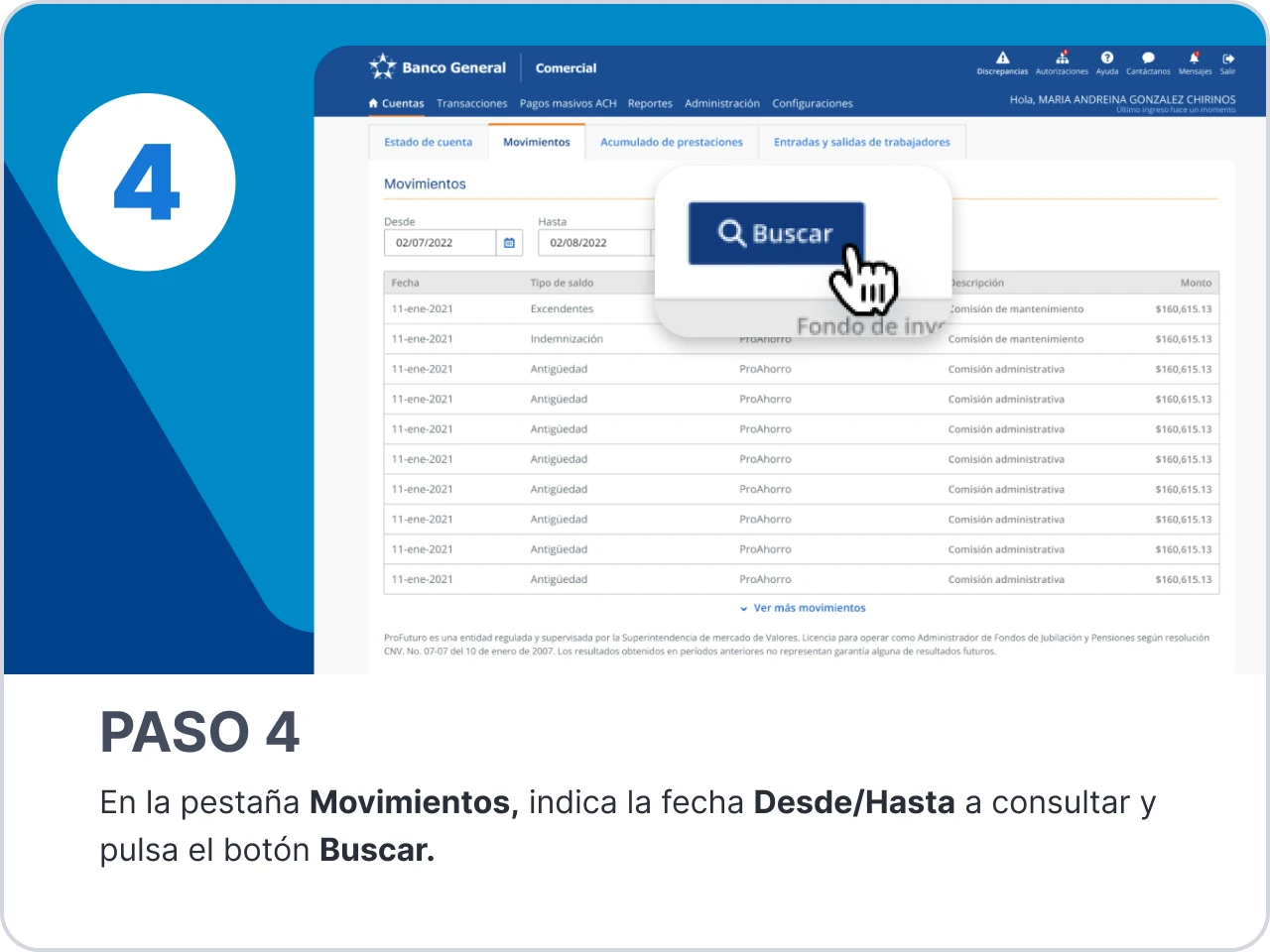Viewport: 1270px width, 952px height.
Task: Switch to the Estado de cuenta tab
Action: (x=428, y=142)
